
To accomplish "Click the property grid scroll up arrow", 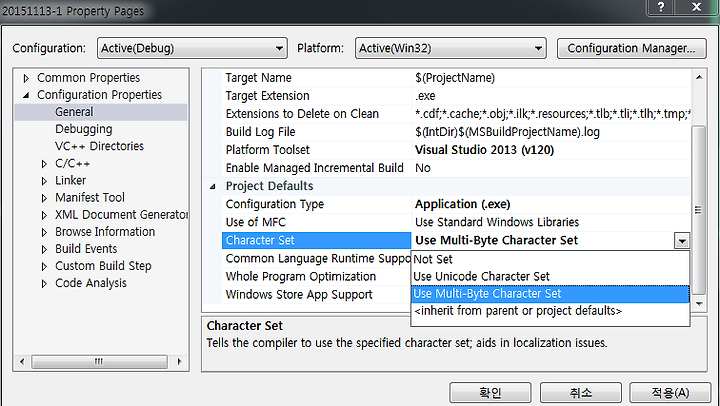I will pyautogui.click(x=699, y=77).
